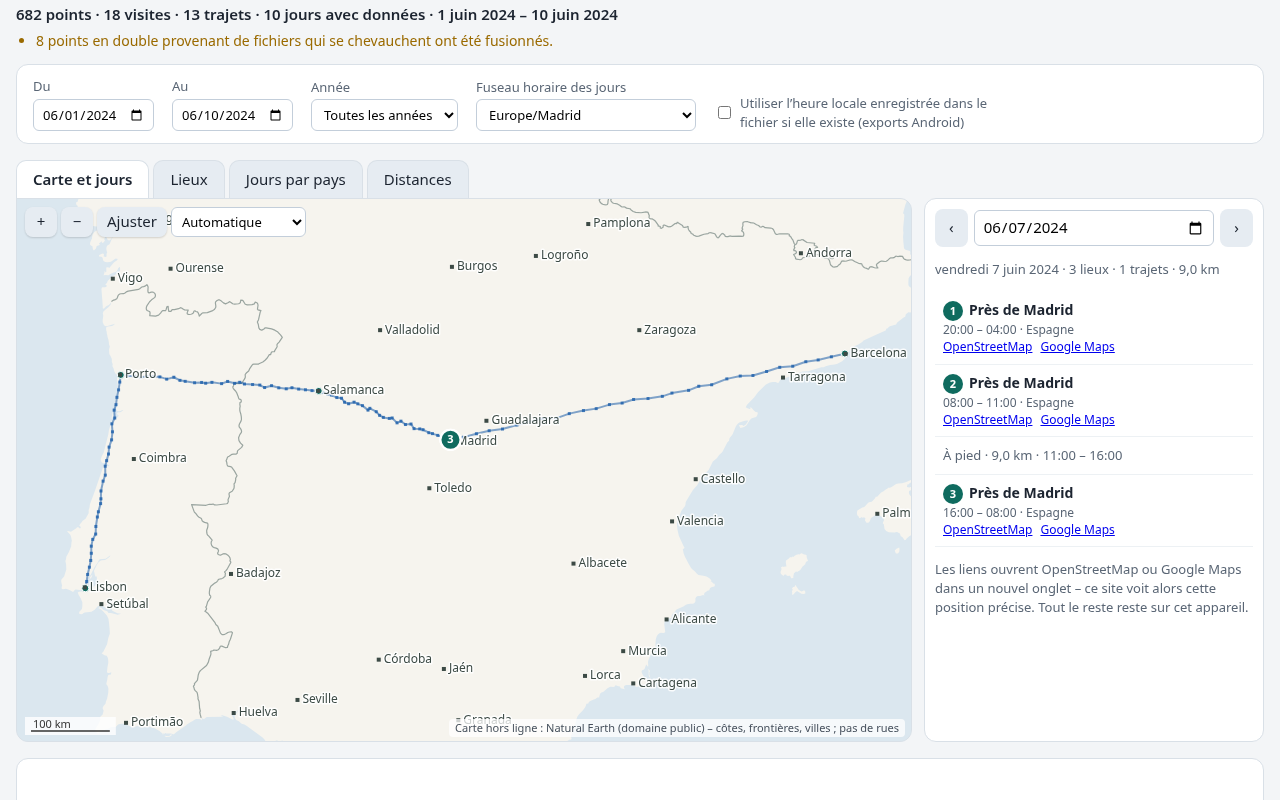Screen dimensions: 1280x800
Task: Zoom out the map with minus button
Action: pos(77,222)
